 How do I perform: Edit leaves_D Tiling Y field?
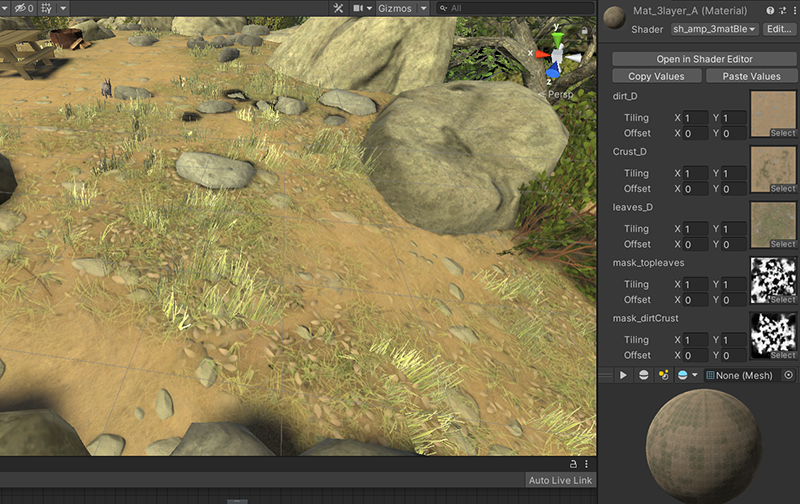point(734,229)
